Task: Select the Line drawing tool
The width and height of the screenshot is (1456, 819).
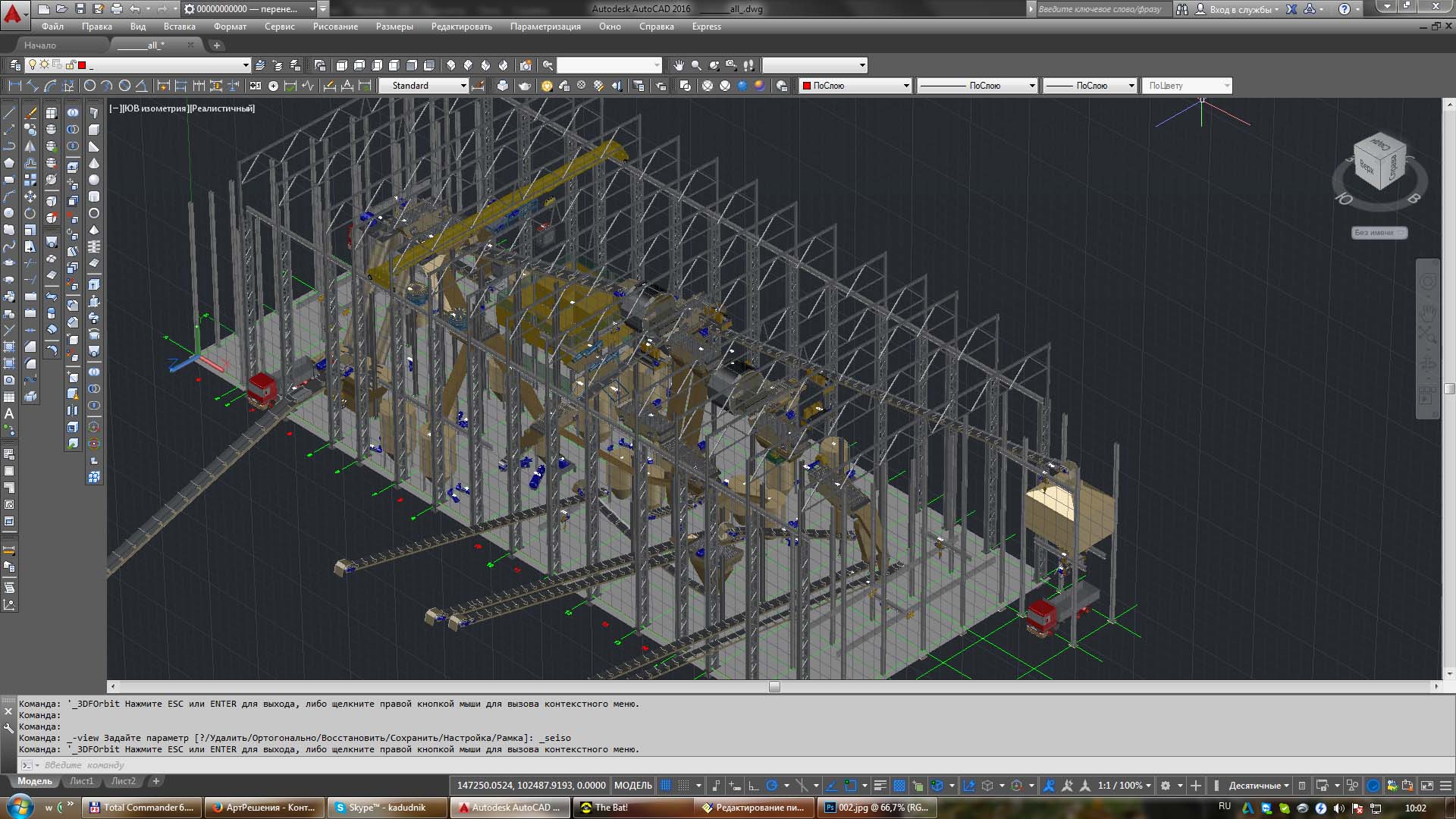Action: coord(9,113)
